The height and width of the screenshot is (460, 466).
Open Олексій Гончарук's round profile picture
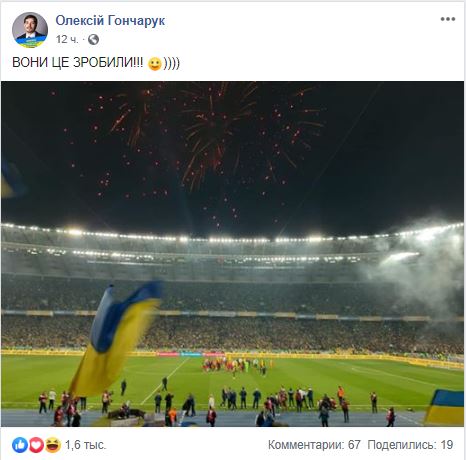click(30, 30)
